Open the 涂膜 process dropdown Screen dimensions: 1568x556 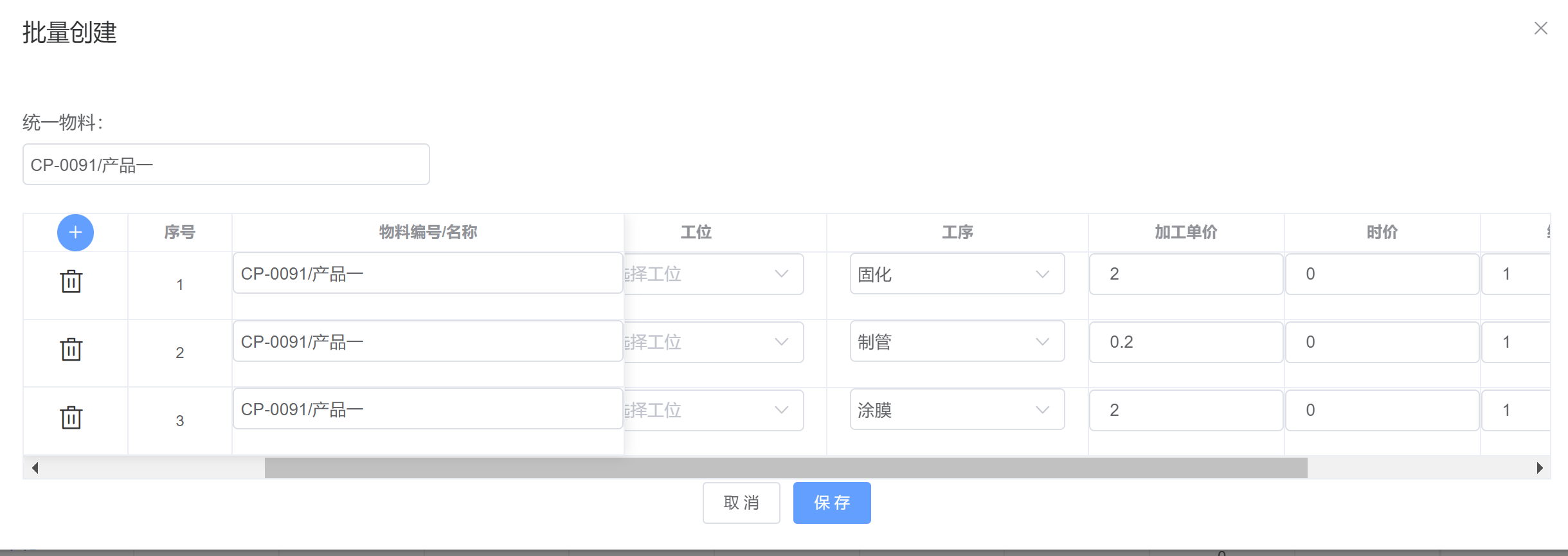[957, 410]
